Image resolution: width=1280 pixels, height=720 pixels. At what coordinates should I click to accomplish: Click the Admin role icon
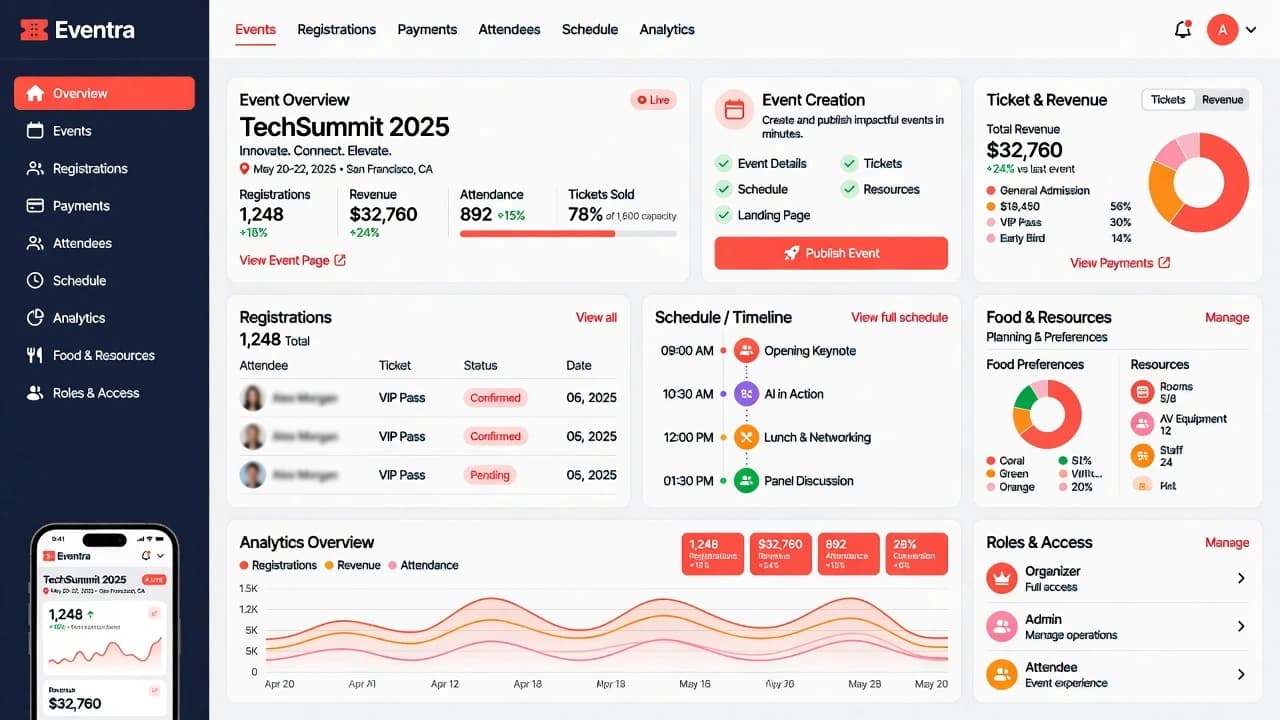click(x=1002, y=626)
